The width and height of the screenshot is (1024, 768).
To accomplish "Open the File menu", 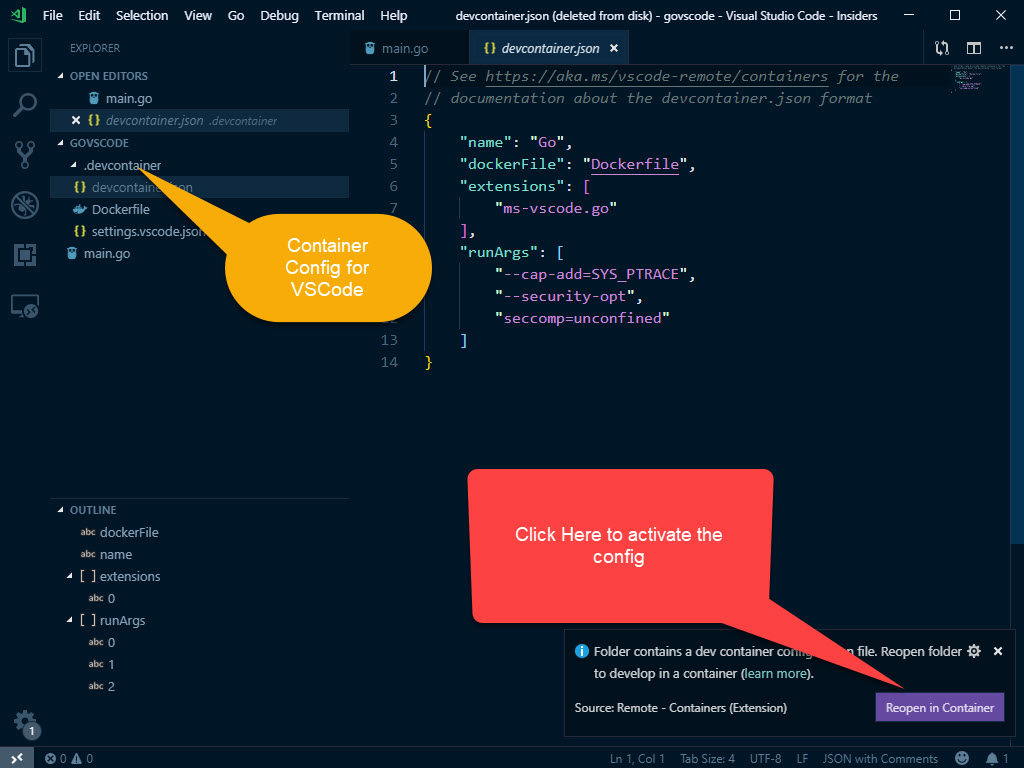I will click(52, 15).
